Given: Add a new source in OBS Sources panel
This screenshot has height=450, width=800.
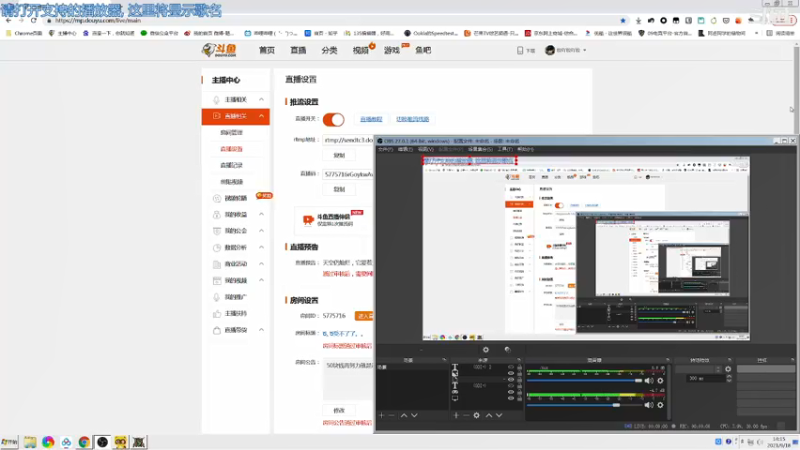Looking at the screenshot, I should pyautogui.click(x=456, y=415).
